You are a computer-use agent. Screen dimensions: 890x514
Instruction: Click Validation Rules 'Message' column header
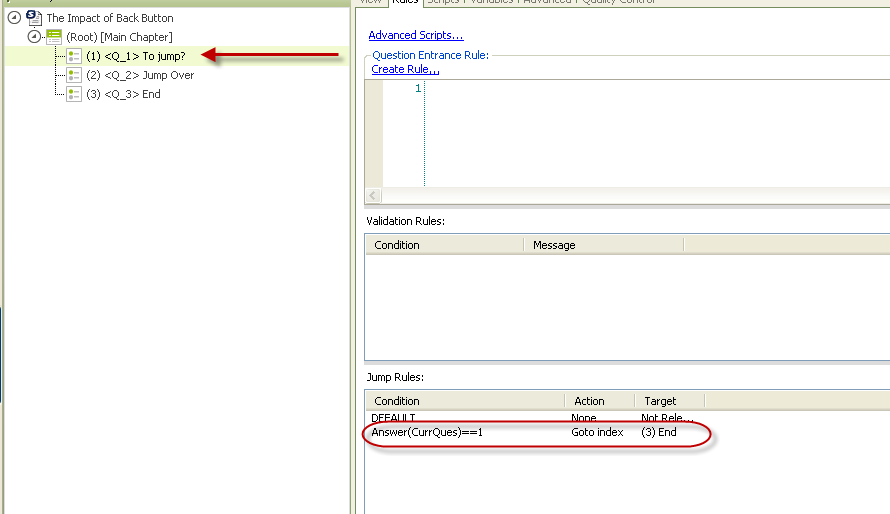(603, 245)
